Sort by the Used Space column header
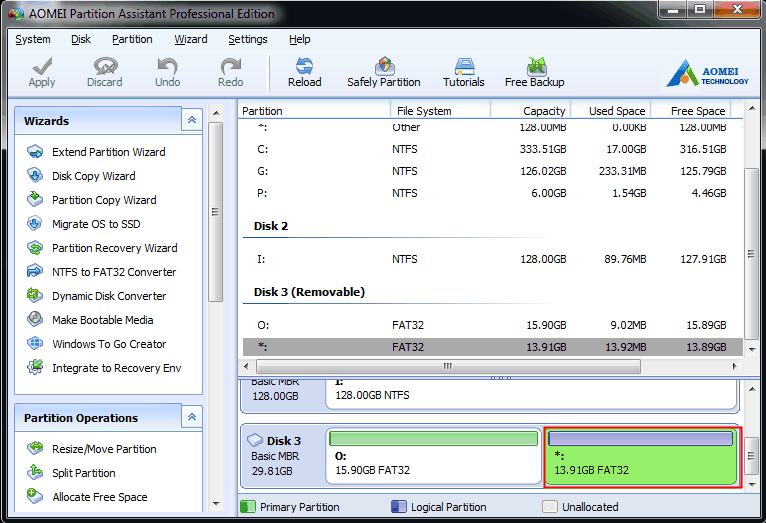The width and height of the screenshot is (766, 523). [x=611, y=111]
